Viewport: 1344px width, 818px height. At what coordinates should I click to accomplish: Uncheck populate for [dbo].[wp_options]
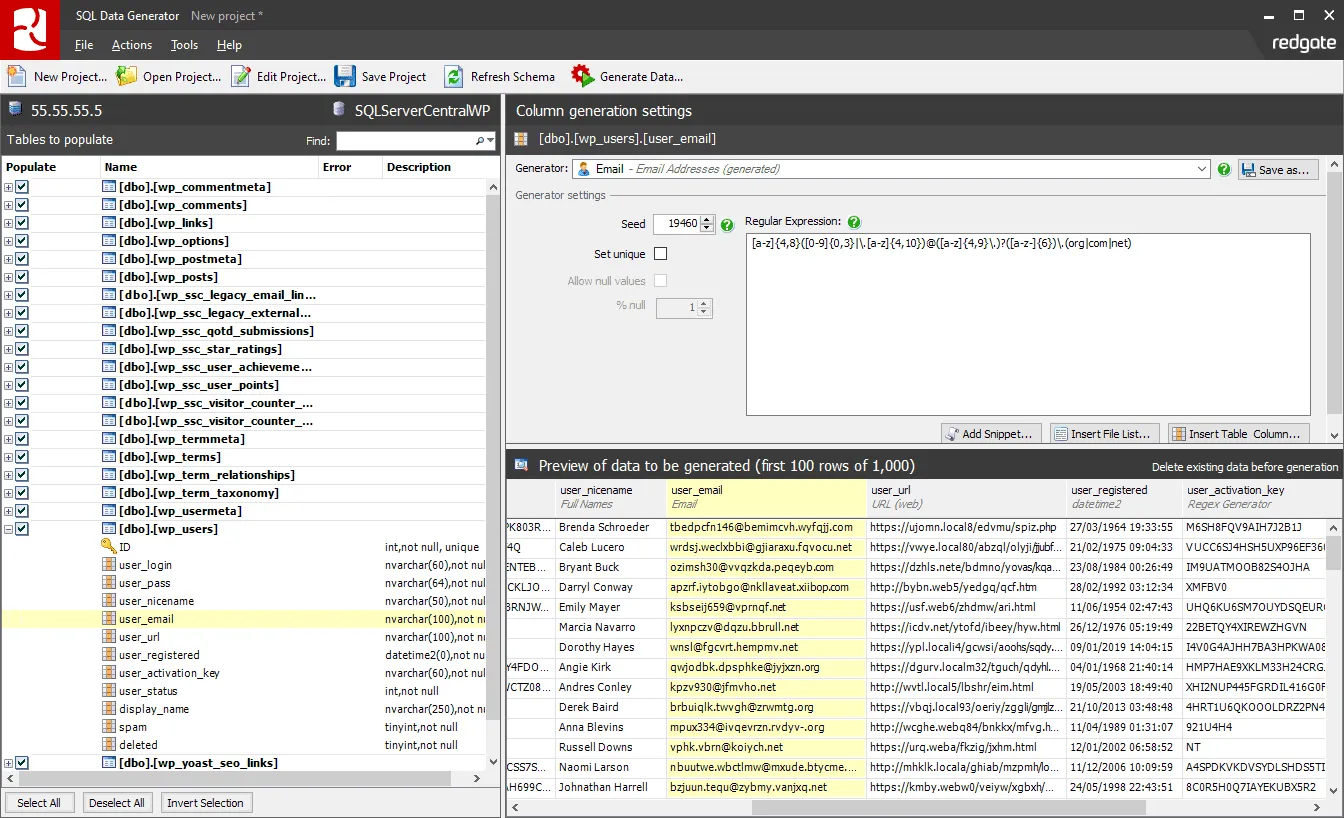22,241
